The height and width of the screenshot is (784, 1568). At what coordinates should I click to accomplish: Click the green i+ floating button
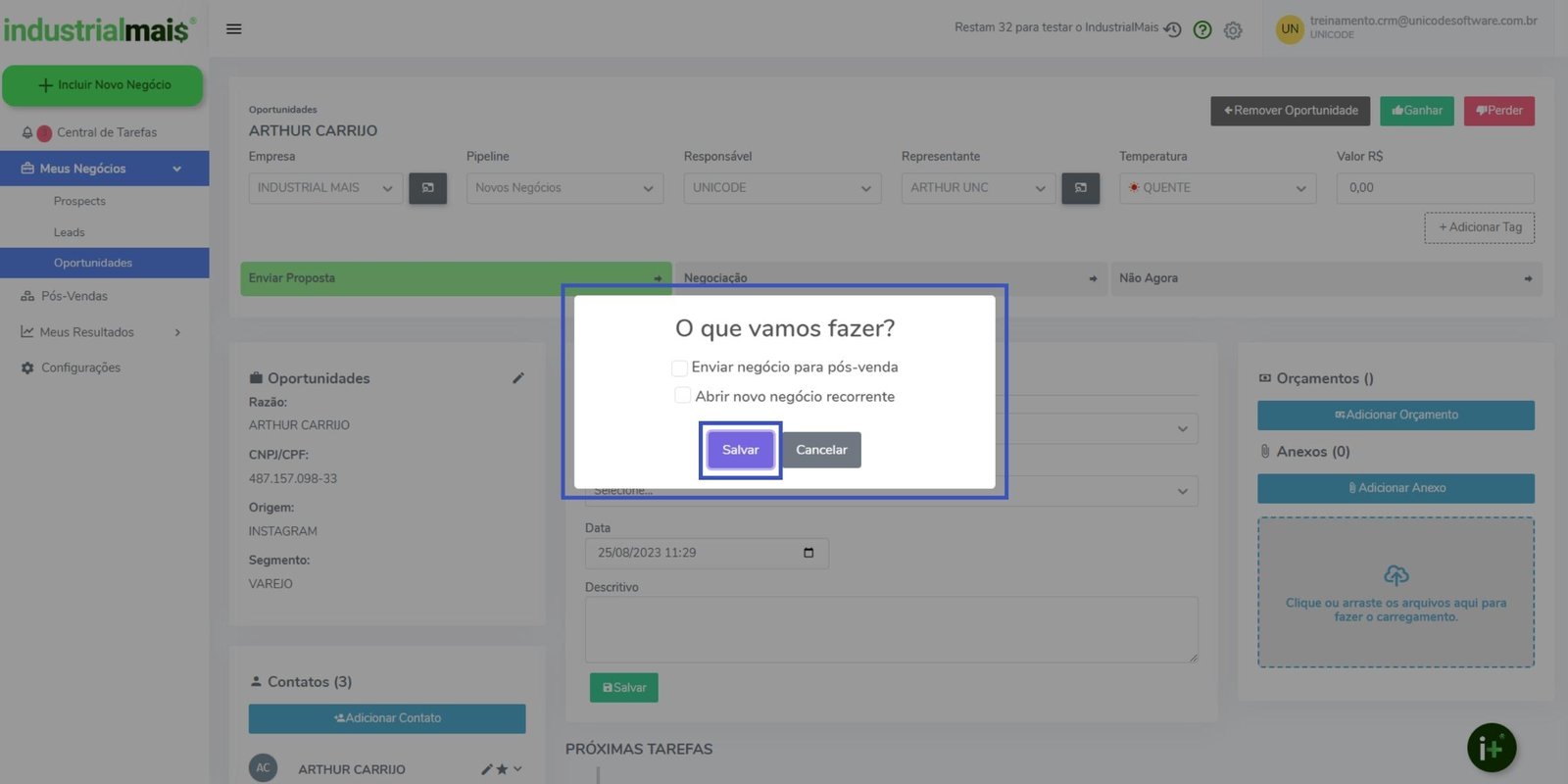(x=1491, y=749)
